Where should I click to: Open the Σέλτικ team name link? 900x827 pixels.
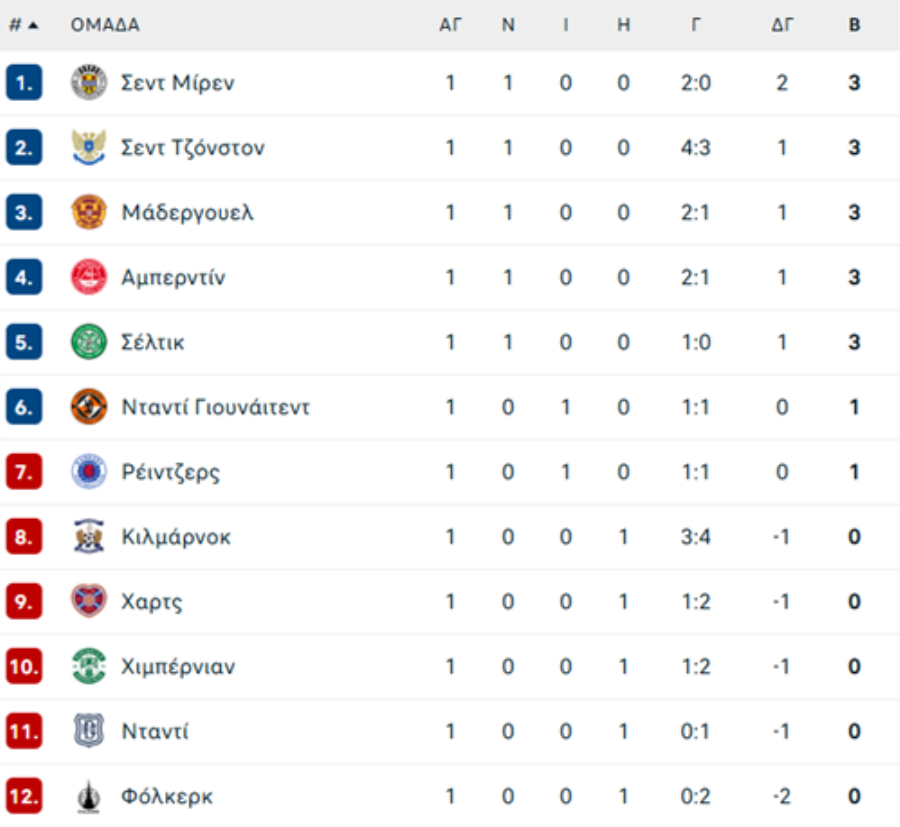click(153, 342)
